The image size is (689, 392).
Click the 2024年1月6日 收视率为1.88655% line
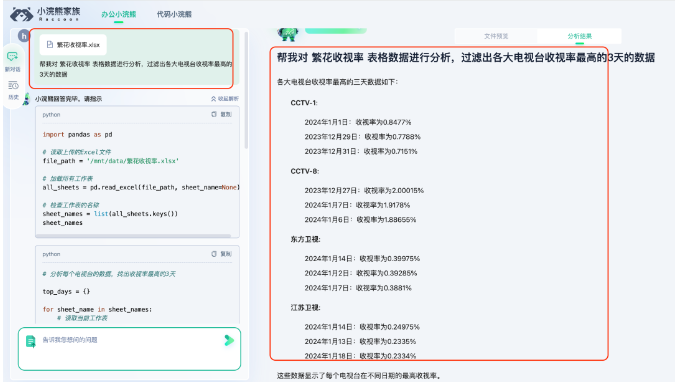click(360, 219)
